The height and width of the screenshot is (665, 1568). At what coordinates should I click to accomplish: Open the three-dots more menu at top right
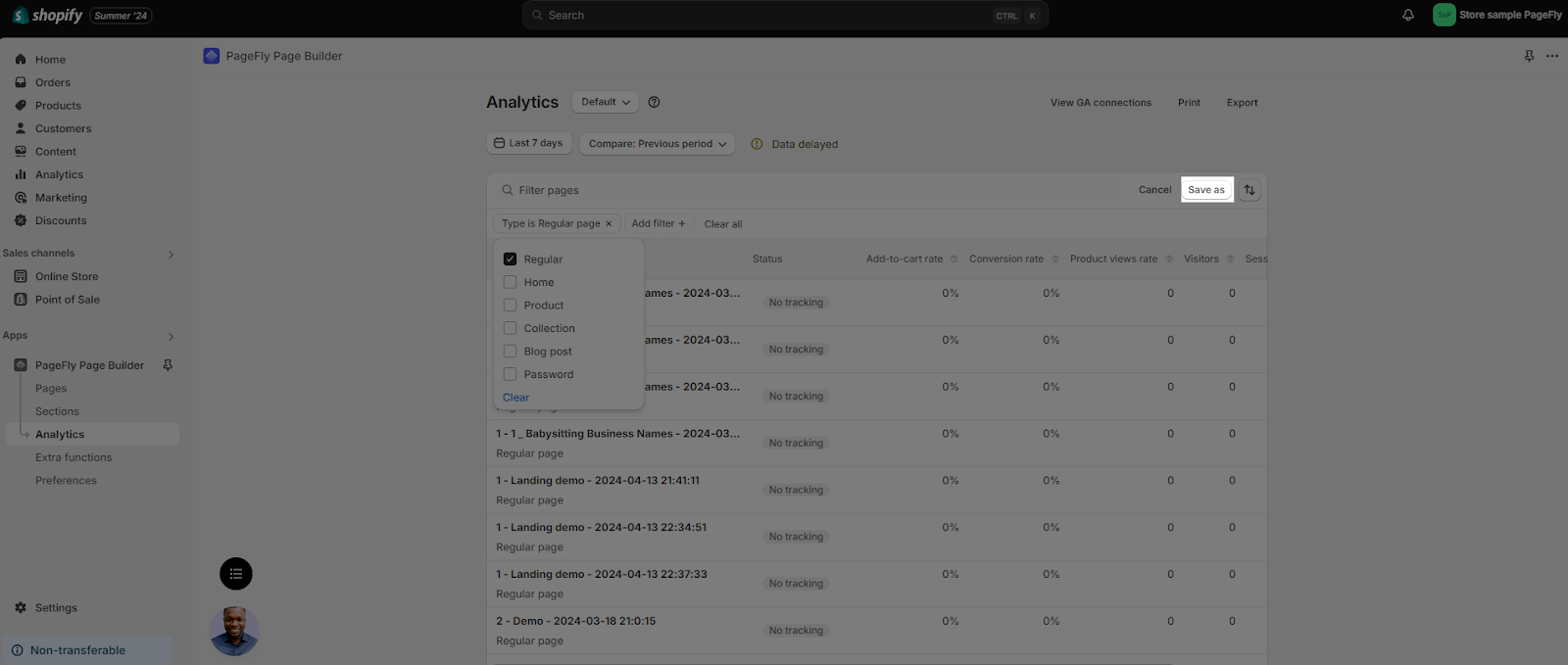[1552, 56]
